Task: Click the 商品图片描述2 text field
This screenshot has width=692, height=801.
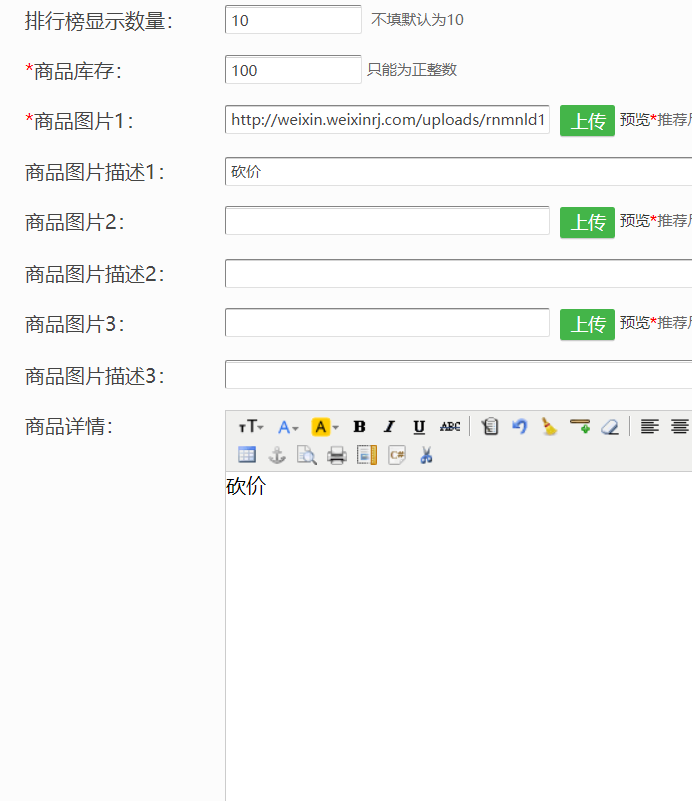Action: (458, 273)
